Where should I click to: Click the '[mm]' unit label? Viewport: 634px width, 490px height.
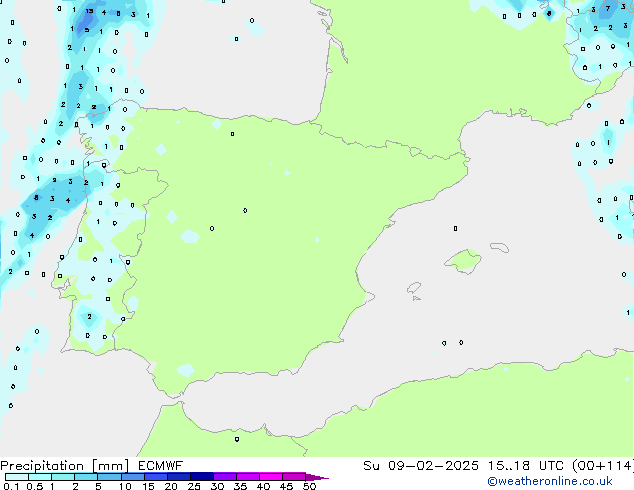click(x=111, y=466)
